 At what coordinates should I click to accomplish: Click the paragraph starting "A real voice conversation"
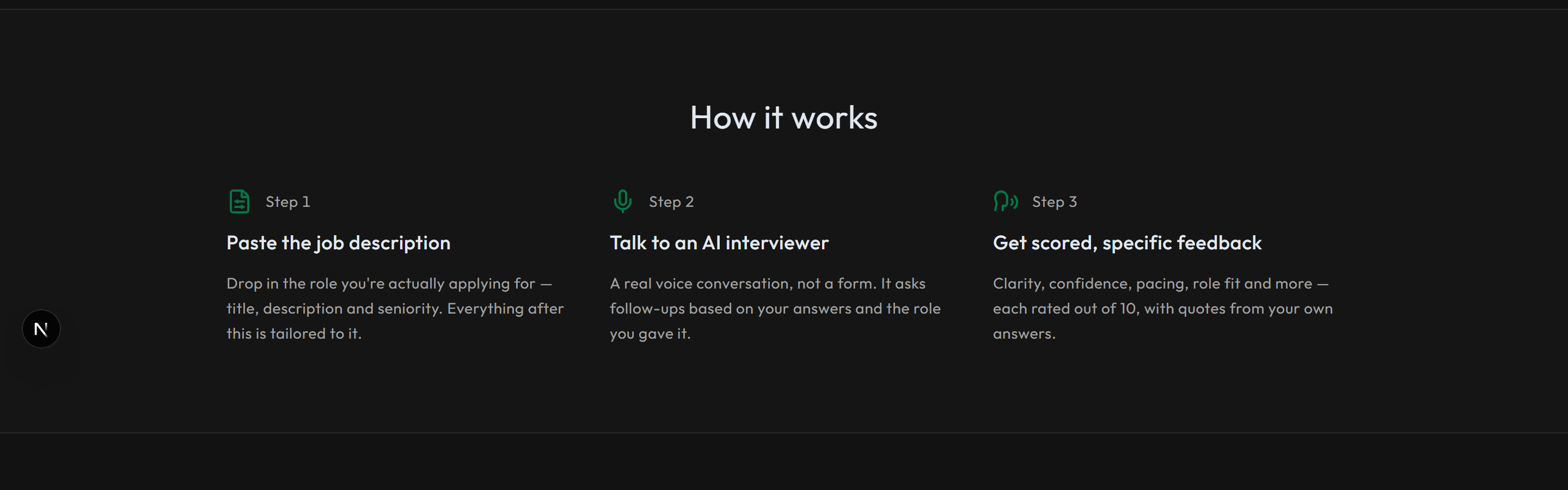tap(775, 309)
